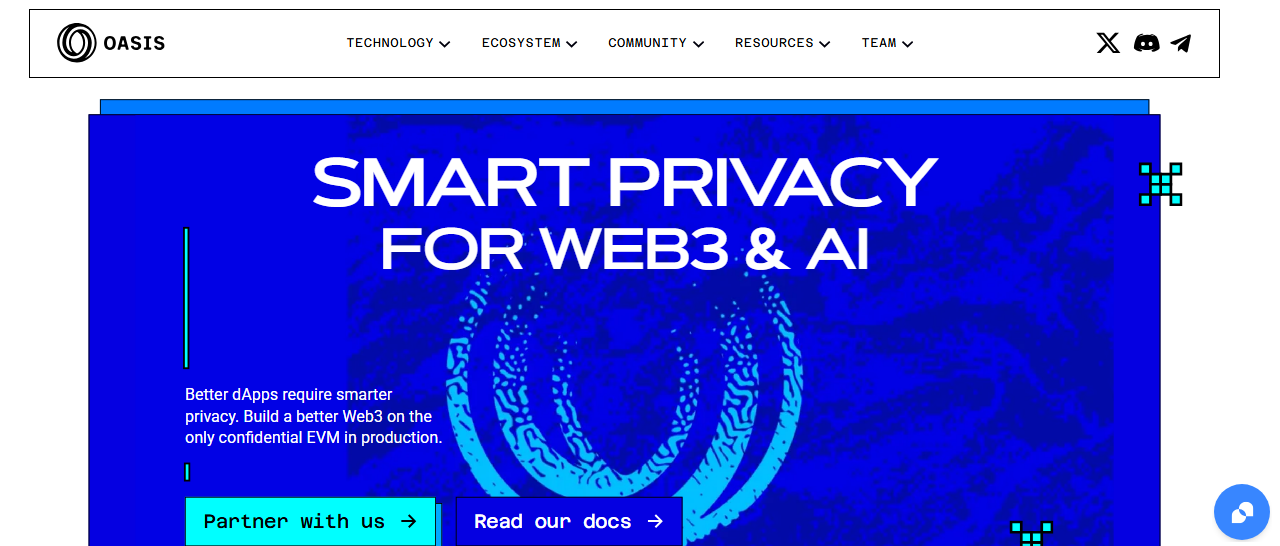
Task: Open the Telegram social icon
Action: point(1181,43)
